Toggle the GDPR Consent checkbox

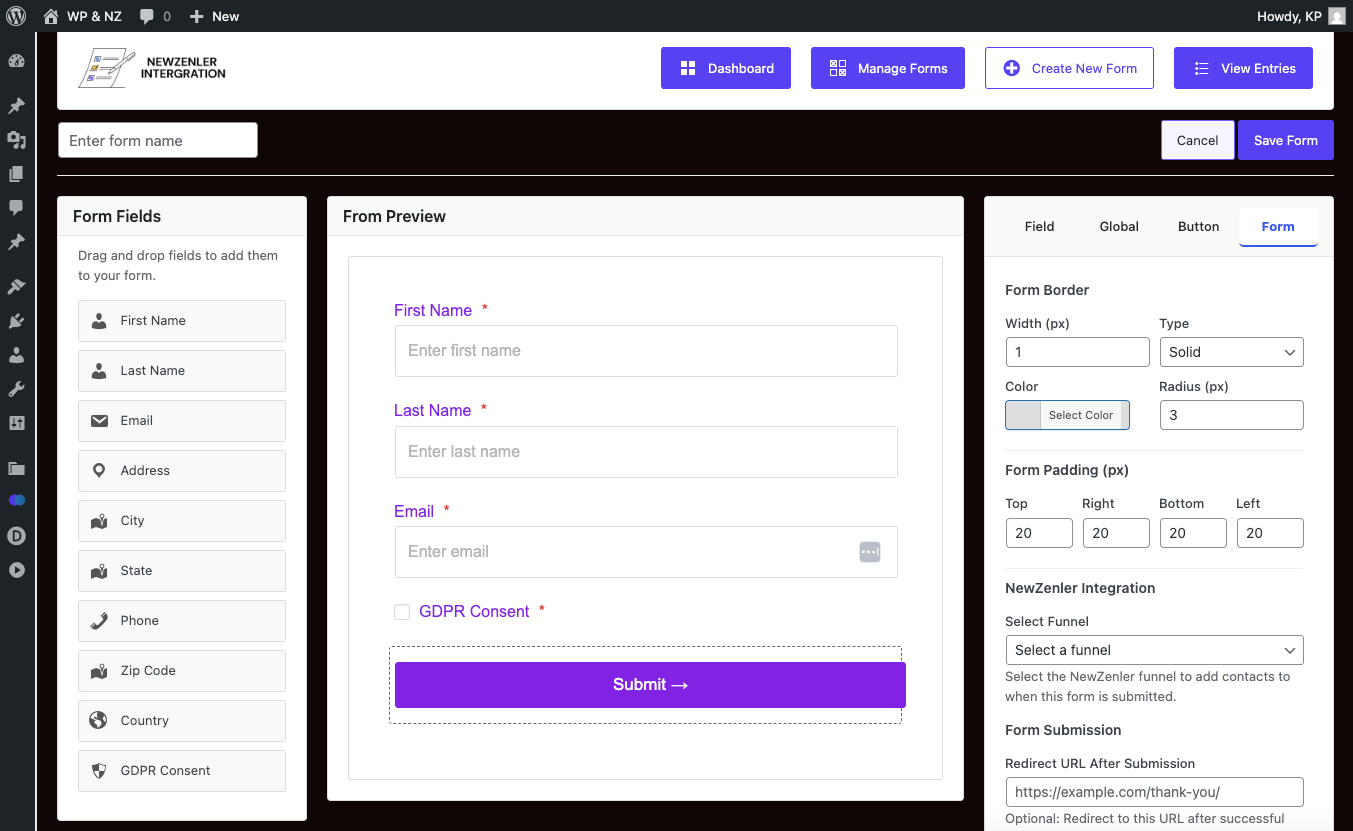tap(402, 612)
